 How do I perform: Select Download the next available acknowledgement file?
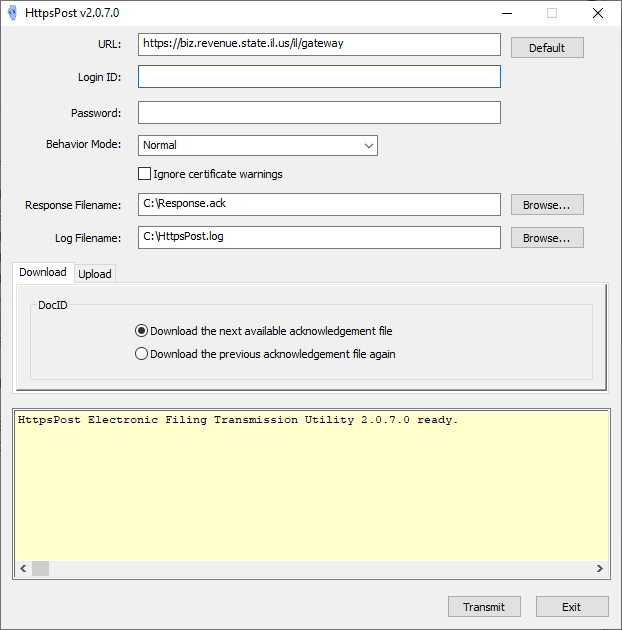[x=264, y=331]
